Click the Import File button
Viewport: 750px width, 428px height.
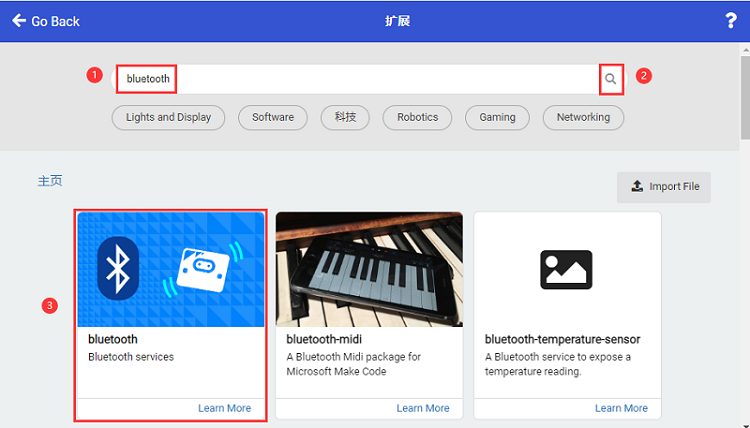663,187
